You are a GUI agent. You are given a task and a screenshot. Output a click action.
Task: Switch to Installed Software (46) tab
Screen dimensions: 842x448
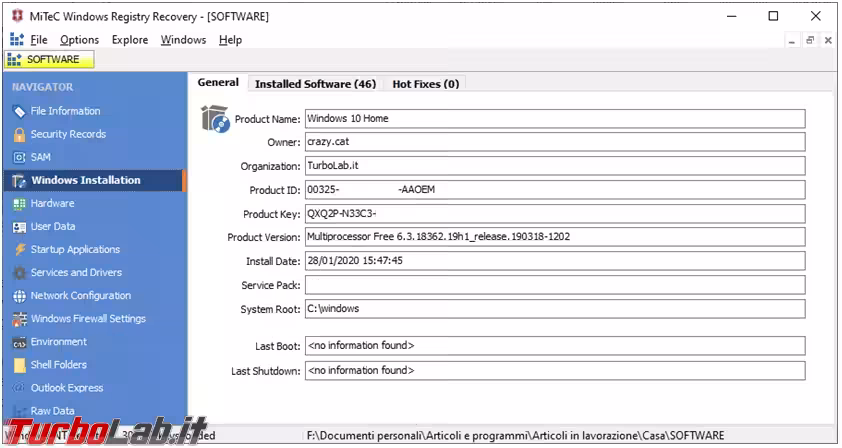(x=315, y=84)
